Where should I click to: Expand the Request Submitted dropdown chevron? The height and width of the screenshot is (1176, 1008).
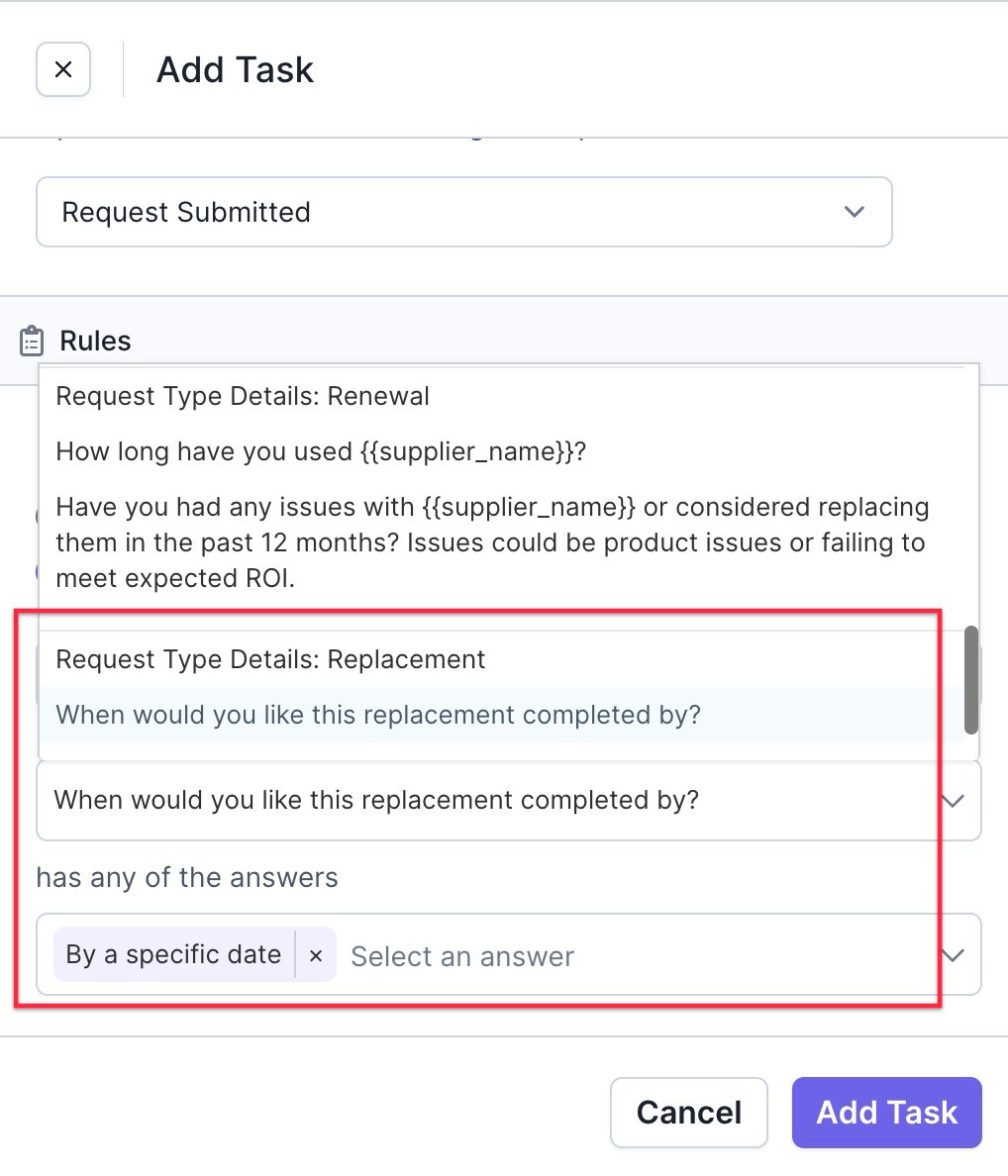pos(855,212)
